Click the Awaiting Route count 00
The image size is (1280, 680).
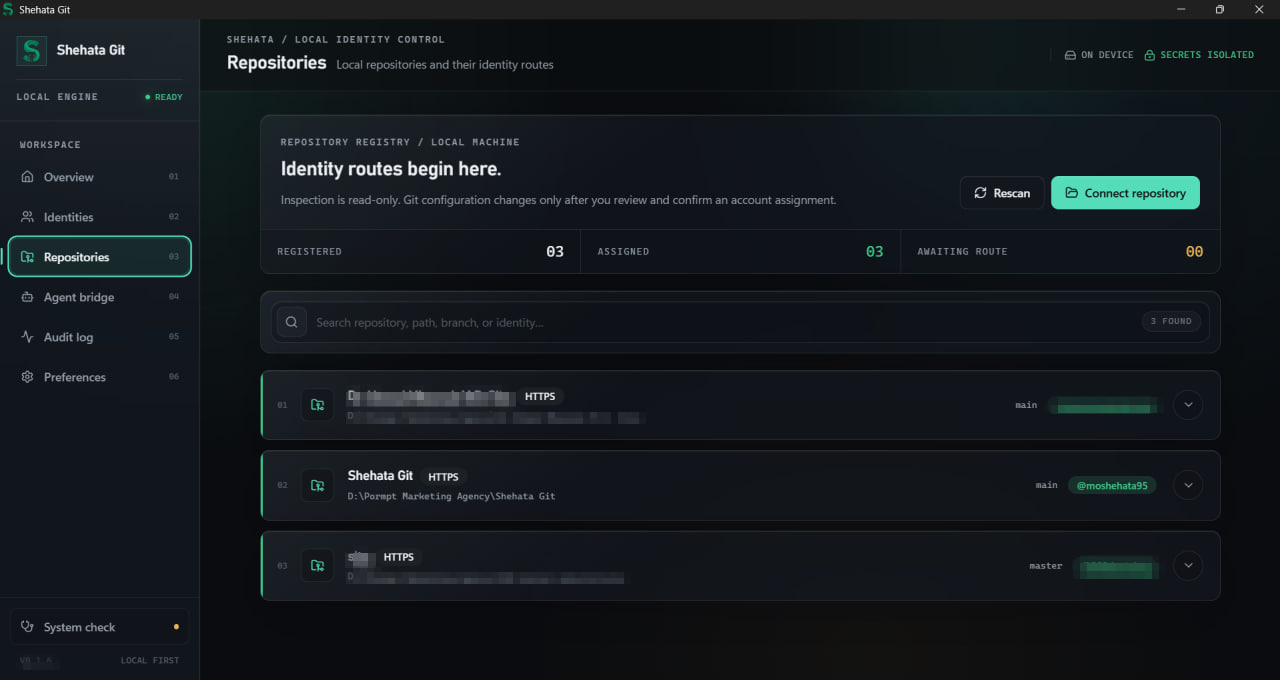pyautogui.click(x=1195, y=252)
